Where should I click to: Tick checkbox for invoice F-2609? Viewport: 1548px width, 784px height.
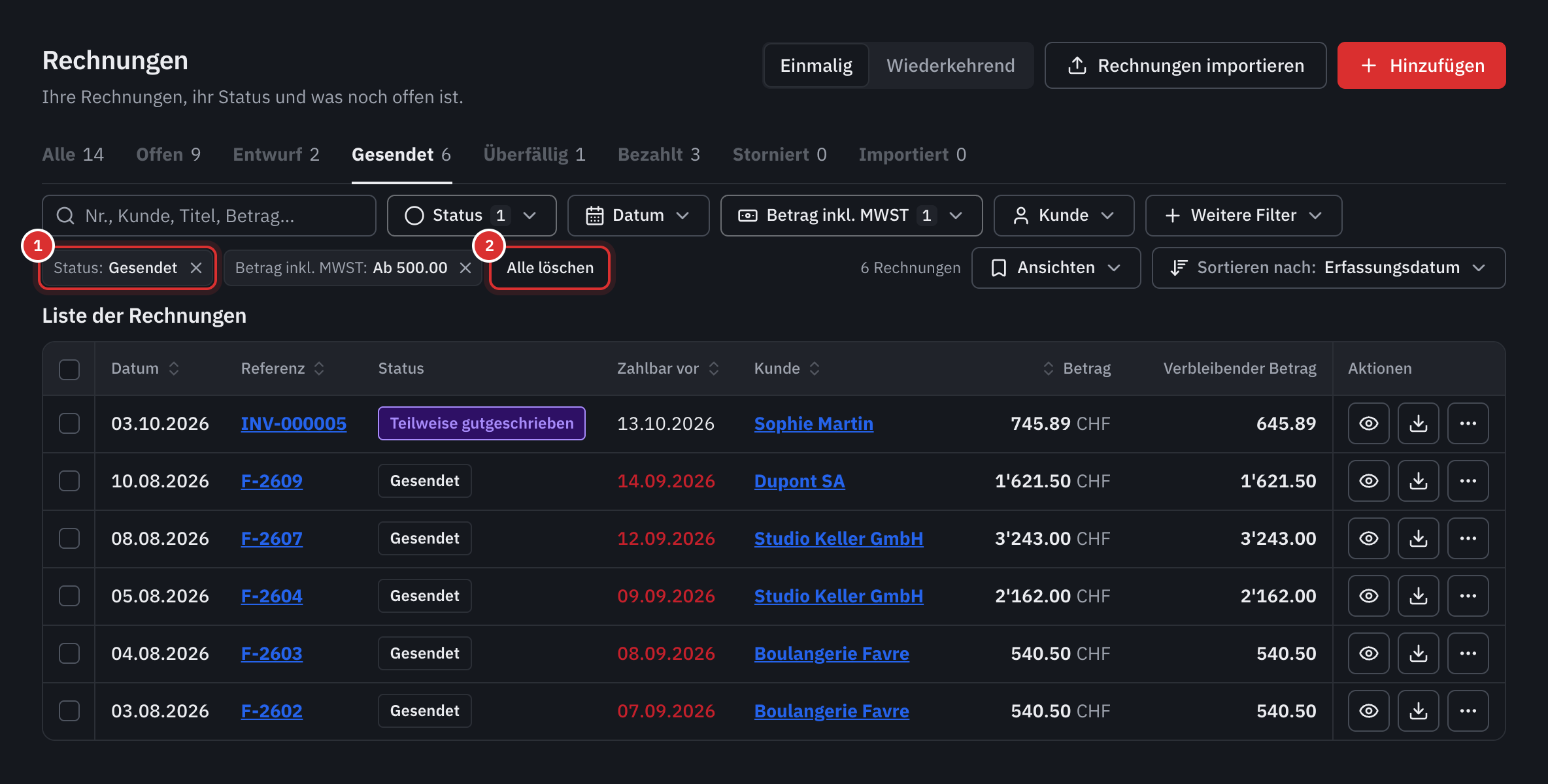pos(69,481)
